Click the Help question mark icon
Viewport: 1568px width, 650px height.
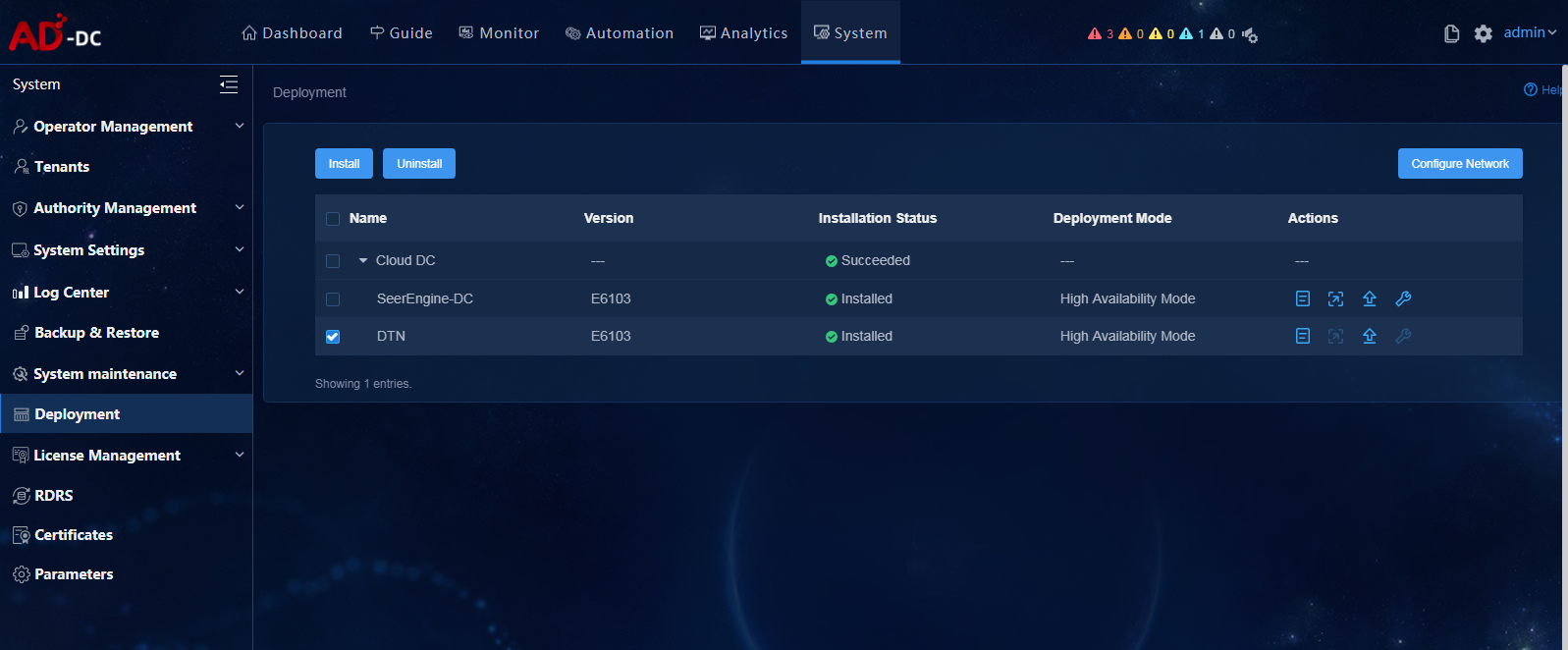pos(1531,89)
